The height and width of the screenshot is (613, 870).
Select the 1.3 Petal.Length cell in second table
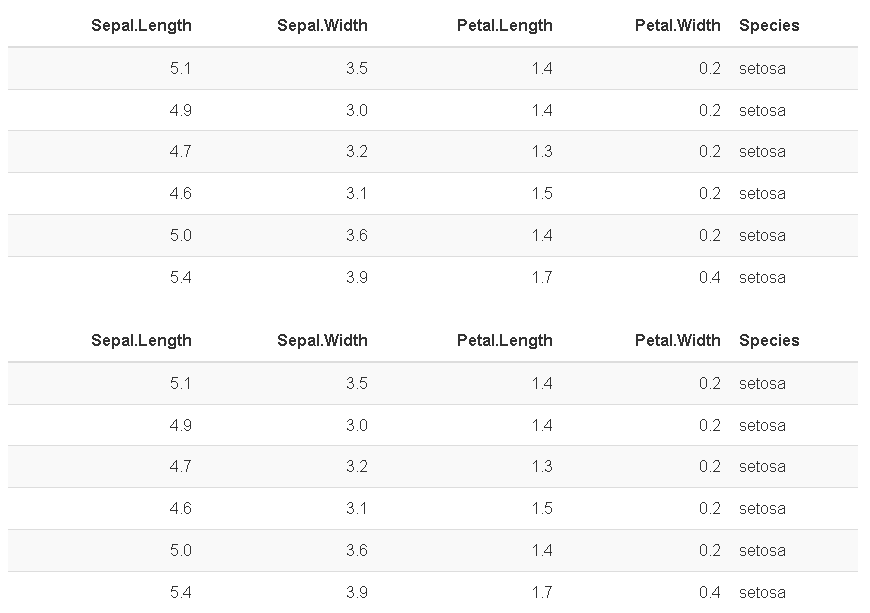tap(542, 467)
